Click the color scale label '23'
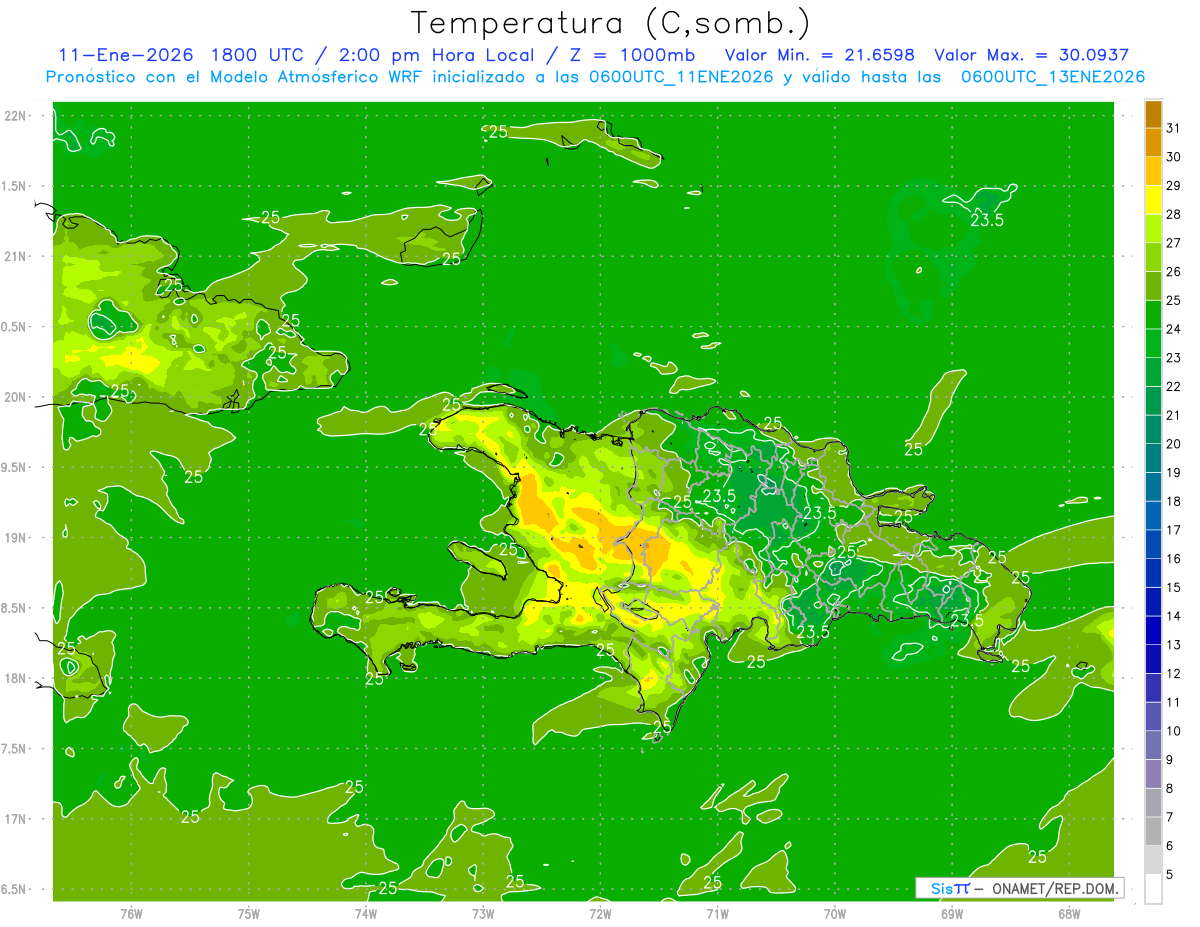 point(1173,358)
